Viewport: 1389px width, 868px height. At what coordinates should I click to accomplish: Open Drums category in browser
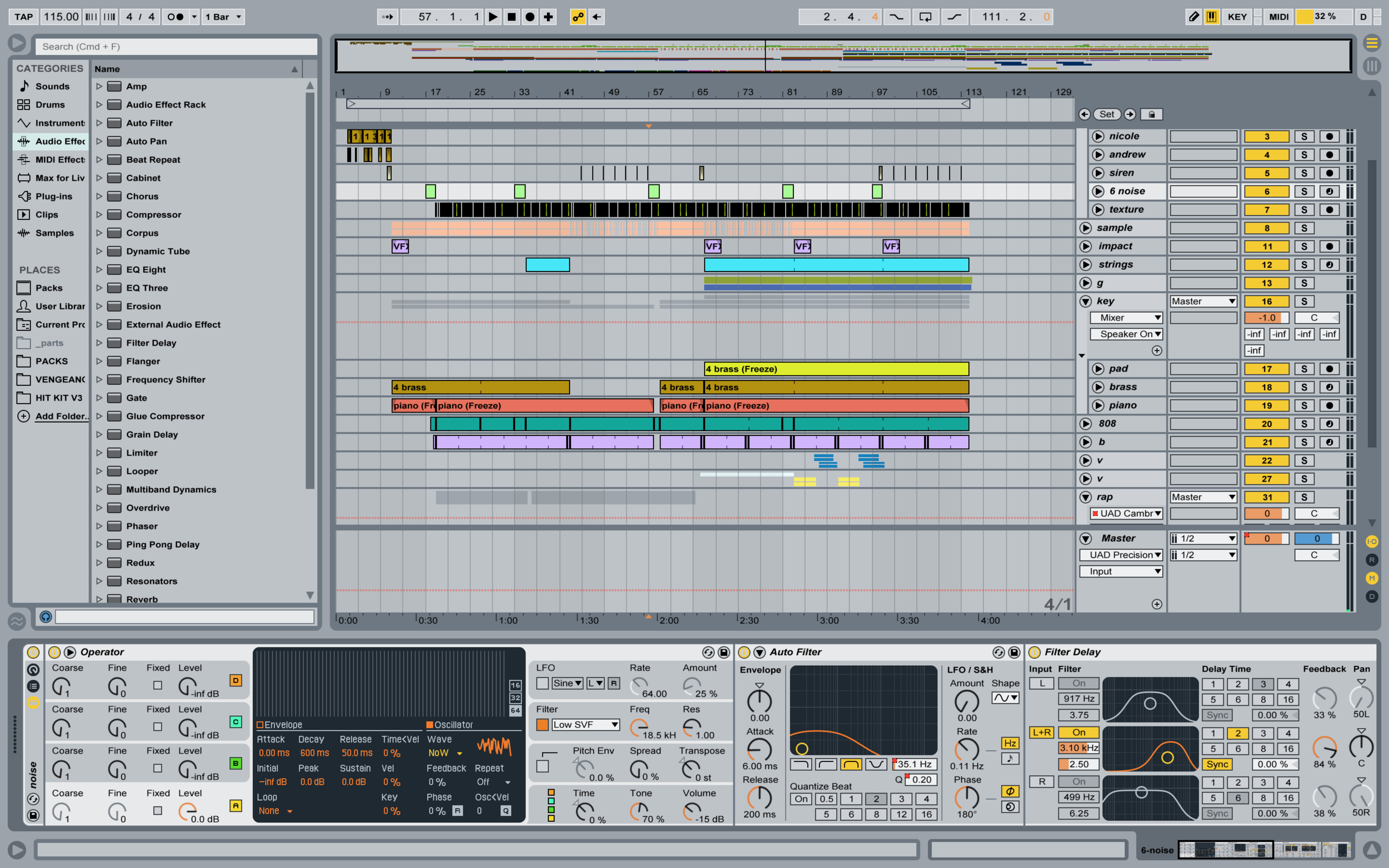(50, 104)
